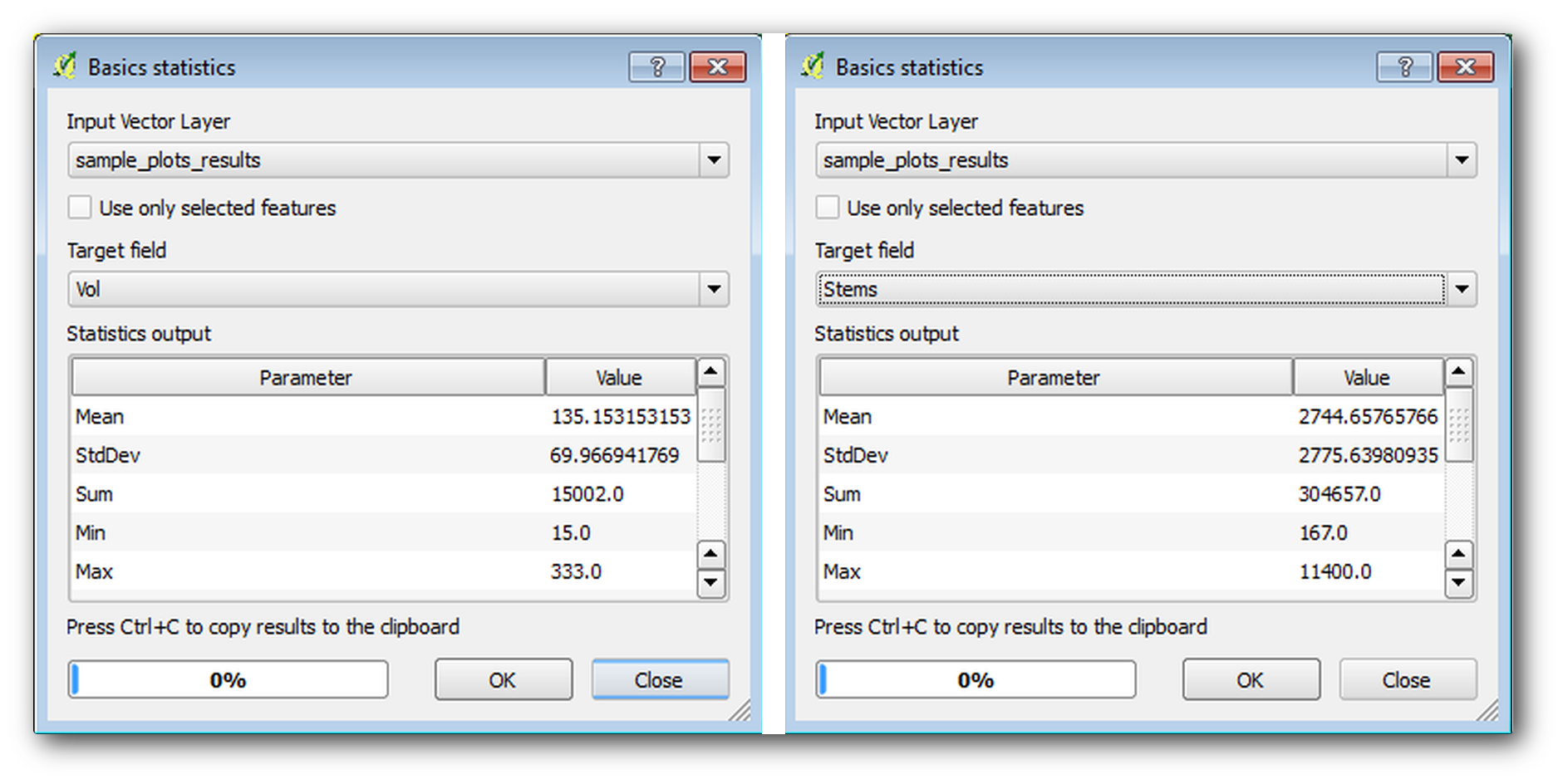
Task: Open help via the question mark in the left dialog
Action: [x=656, y=66]
